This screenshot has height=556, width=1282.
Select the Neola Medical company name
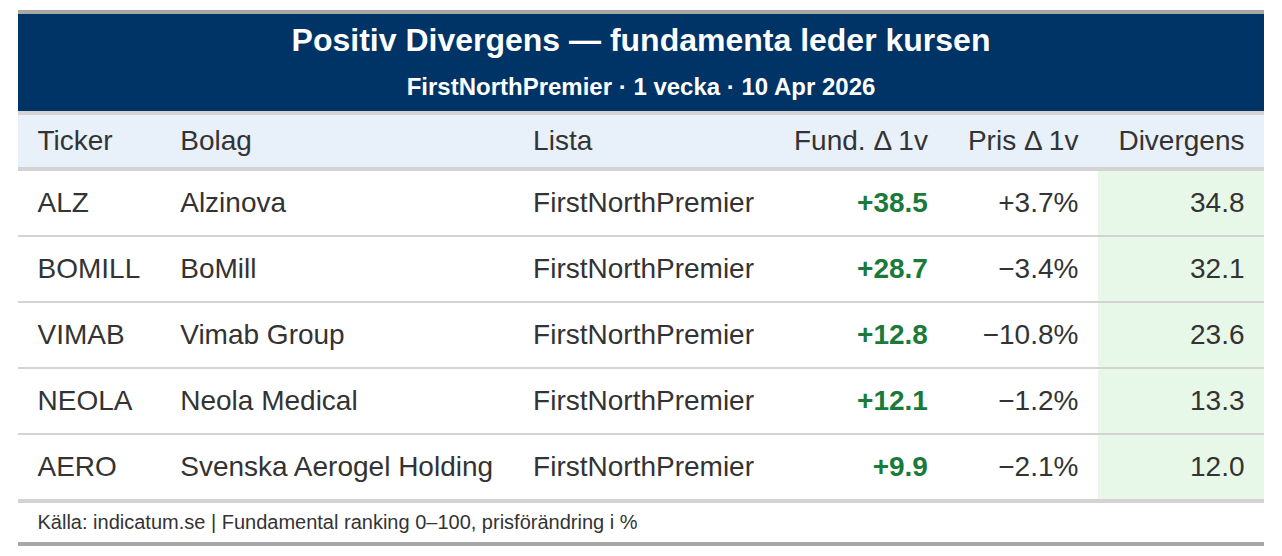pyautogui.click(x=268, y=401)
